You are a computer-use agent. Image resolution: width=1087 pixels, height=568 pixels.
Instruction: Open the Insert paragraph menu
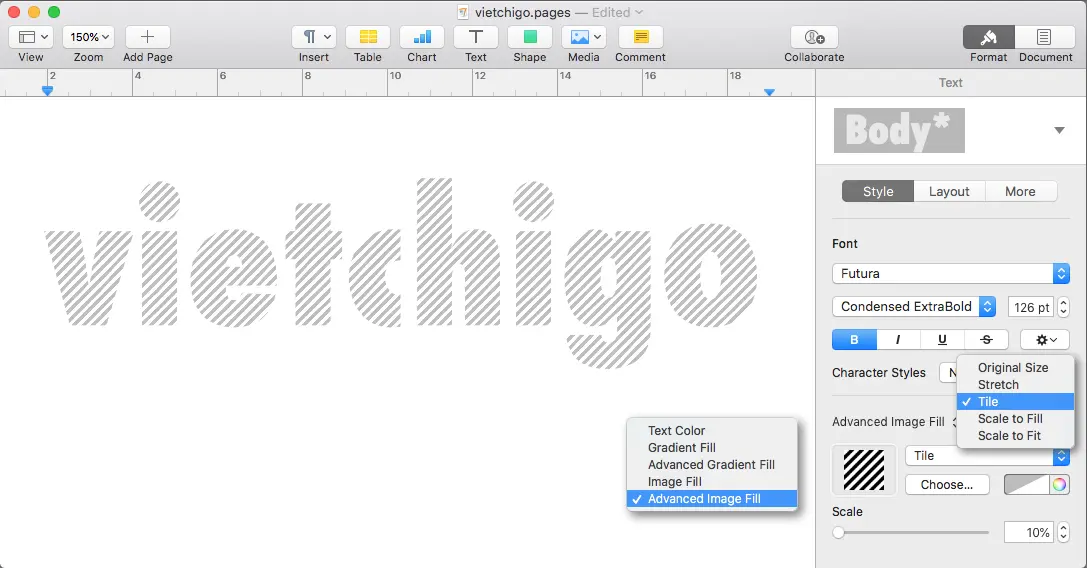pos(314,37)
